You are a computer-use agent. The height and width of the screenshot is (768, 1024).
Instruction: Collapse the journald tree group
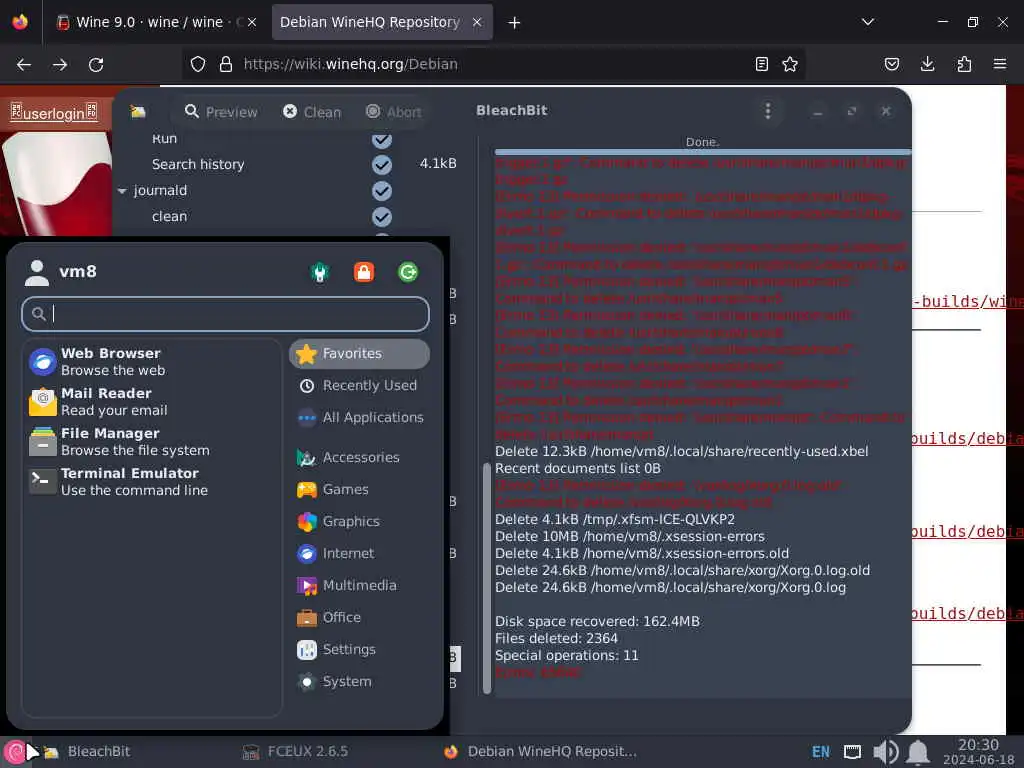coord(122,191)
